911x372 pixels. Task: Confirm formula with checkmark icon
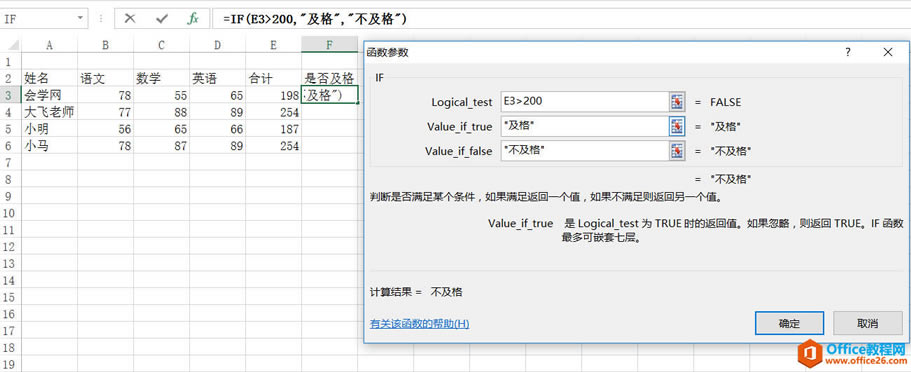pyautogui.click(x=162, y=19)
